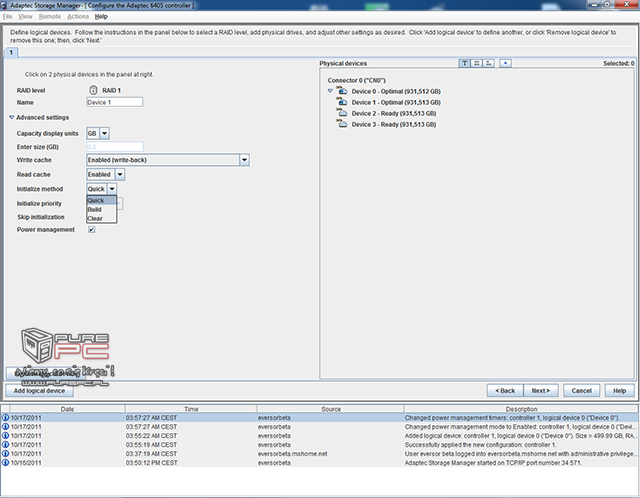This screenshot has height=498, width=640.
Task: Click info icon of Added logical device event
Action: coord(5,436)
